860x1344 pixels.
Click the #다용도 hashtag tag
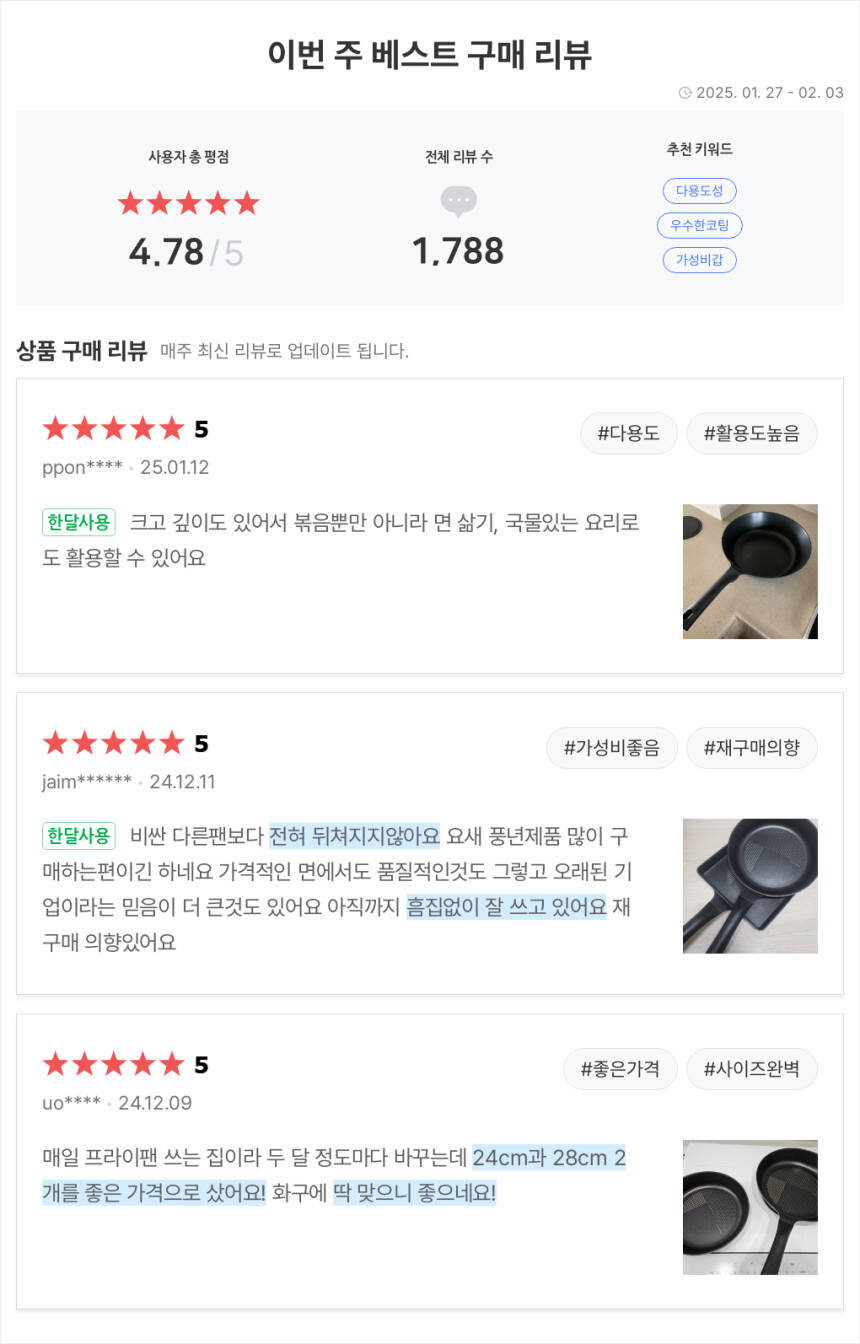(628, 434)
